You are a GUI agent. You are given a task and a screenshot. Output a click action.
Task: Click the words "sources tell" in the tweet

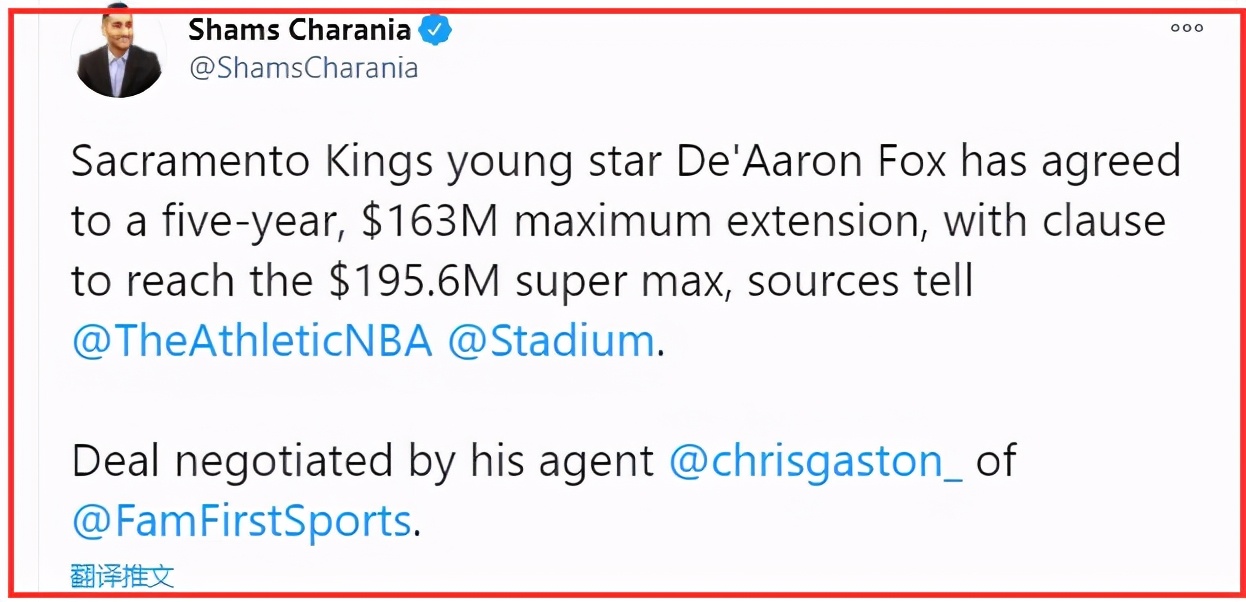(x=860, y=282)
